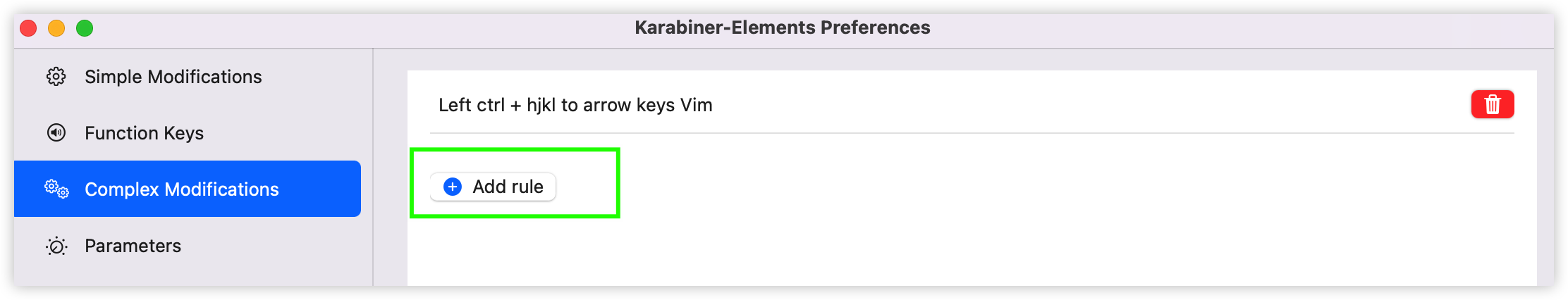Click the Parameters sidebar icon
Viewport: 1568px width, 300px height.
pyautogui.click(x=56, y=246)
